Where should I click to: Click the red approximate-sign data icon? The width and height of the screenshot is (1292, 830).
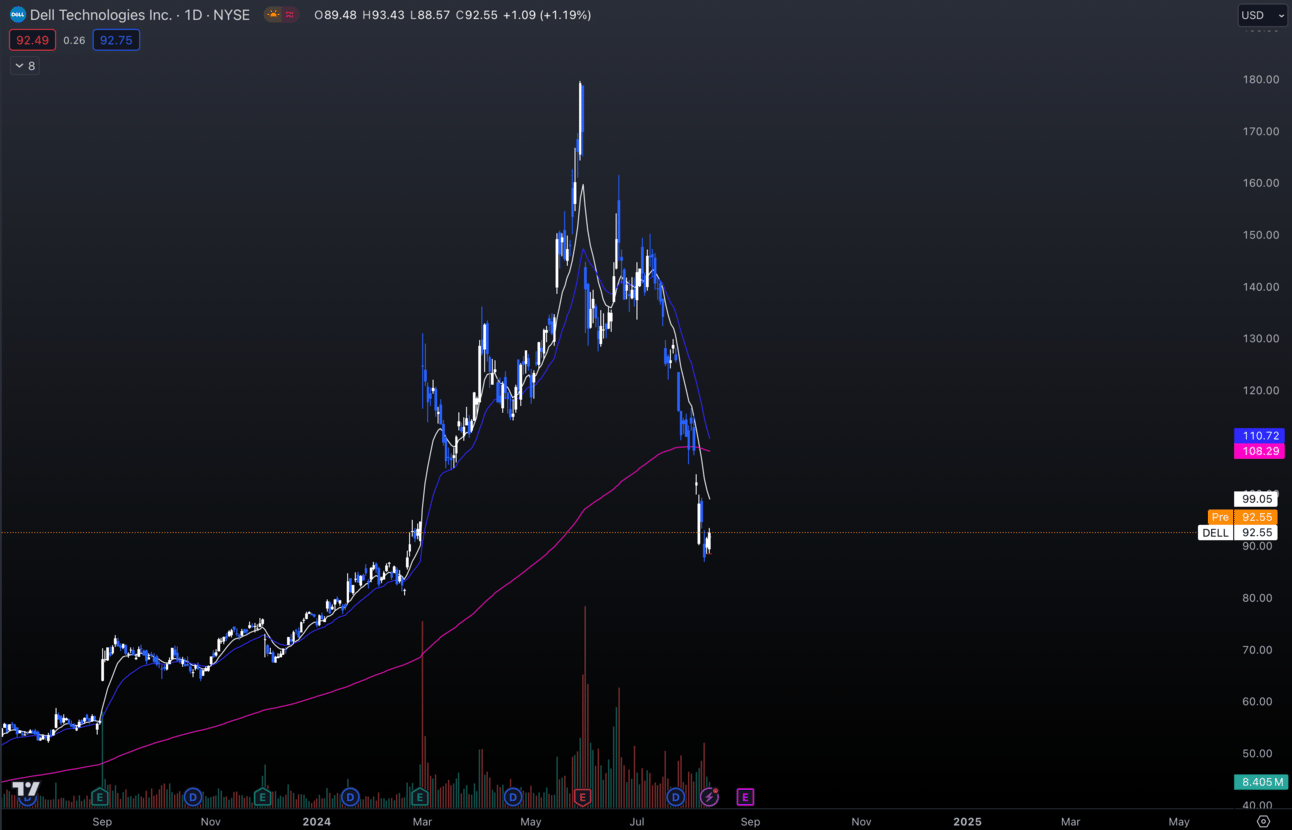(290, 15)
